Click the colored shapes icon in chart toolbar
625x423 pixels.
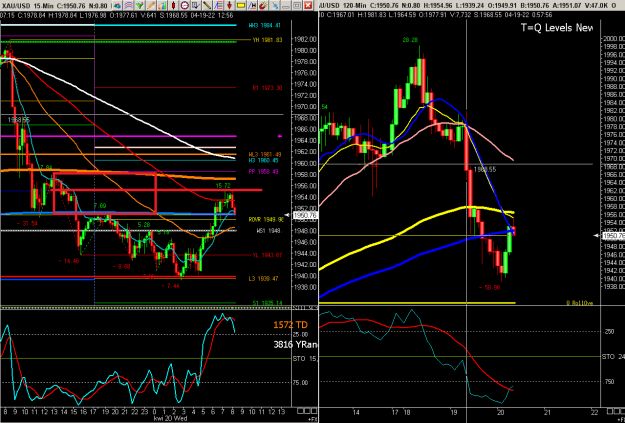pos(117,6)
